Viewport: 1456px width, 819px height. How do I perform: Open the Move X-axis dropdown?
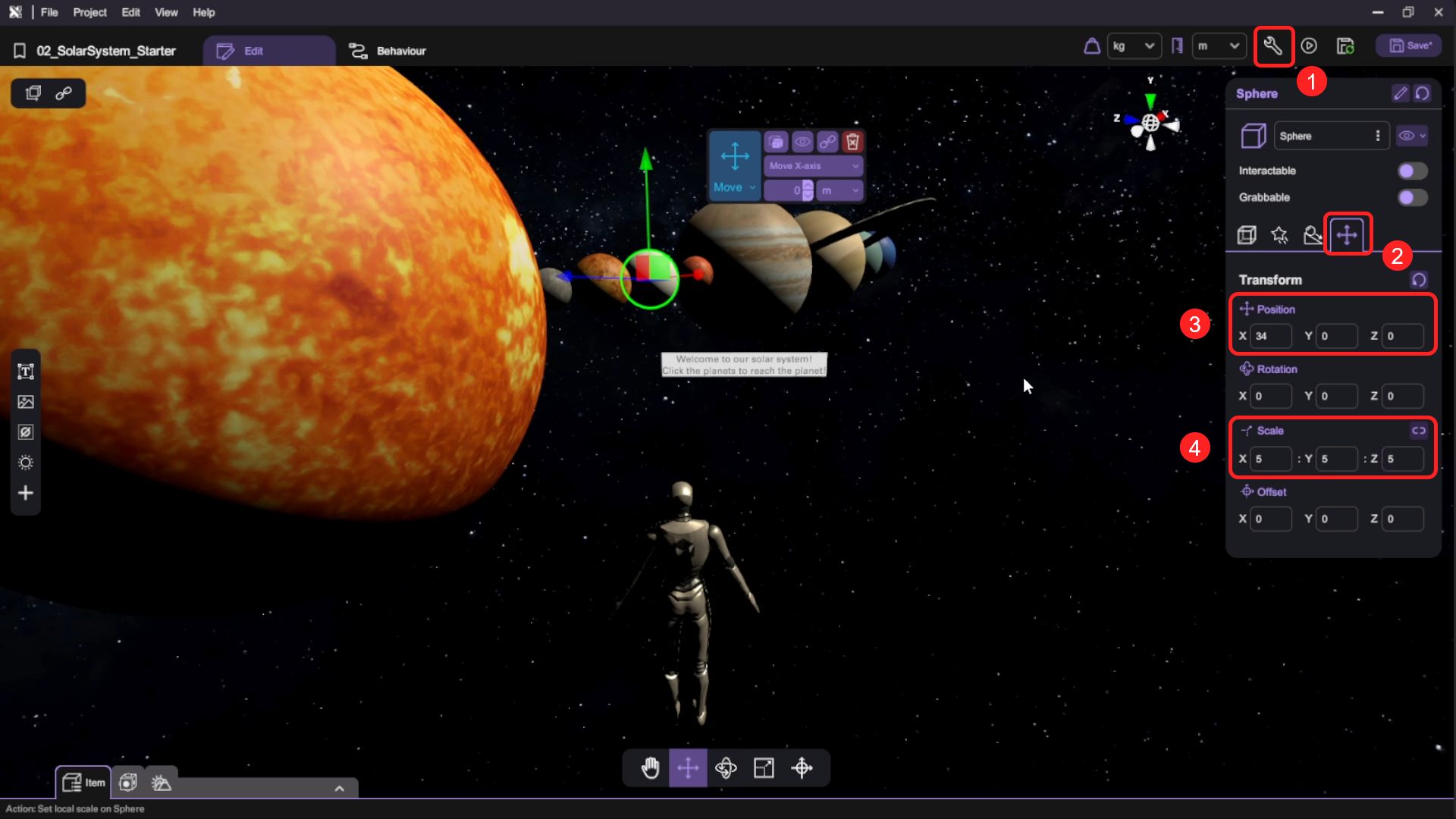(813, 165)
